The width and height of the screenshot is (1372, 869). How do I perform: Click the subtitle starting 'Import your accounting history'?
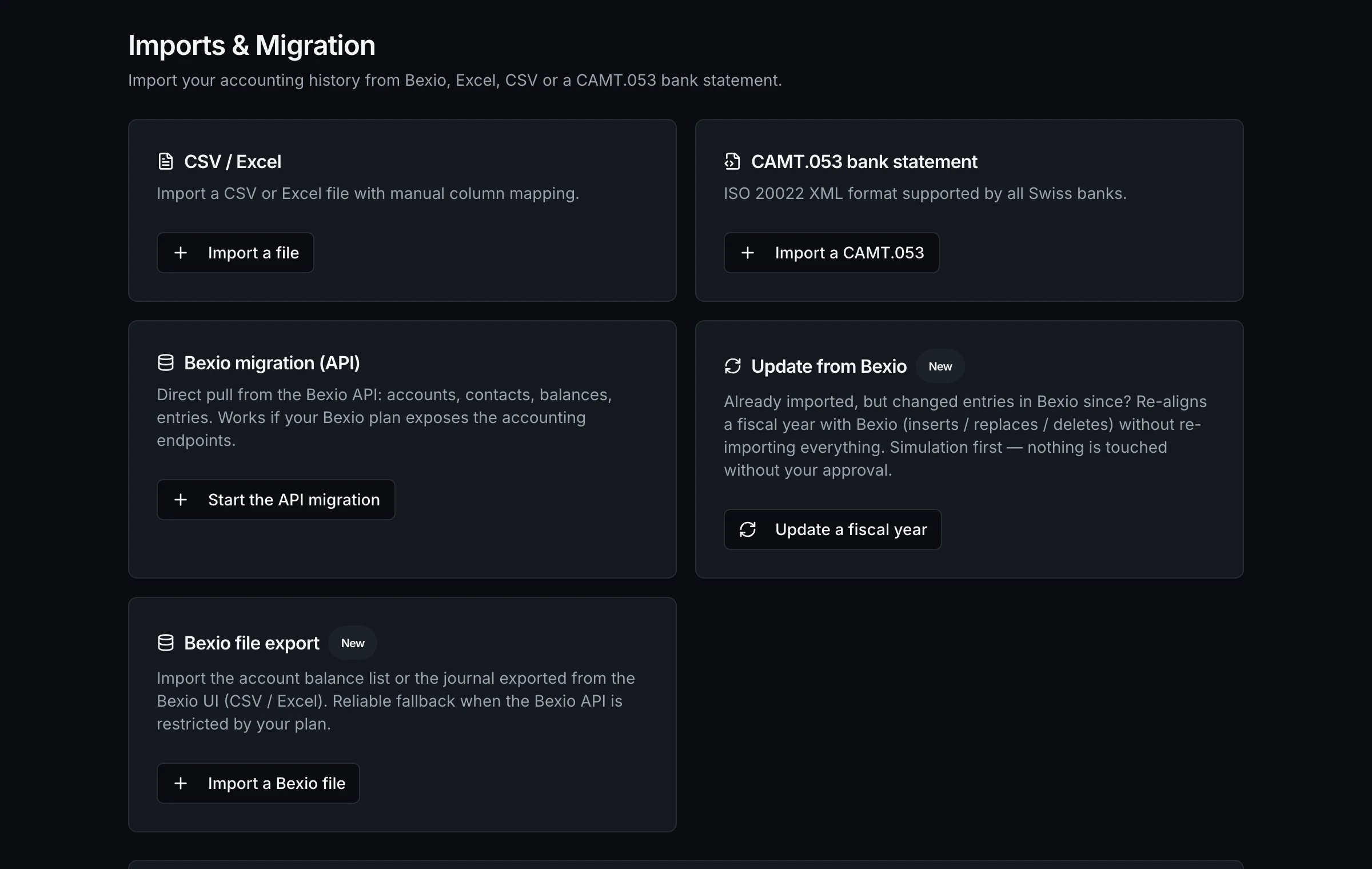[455, 80]
